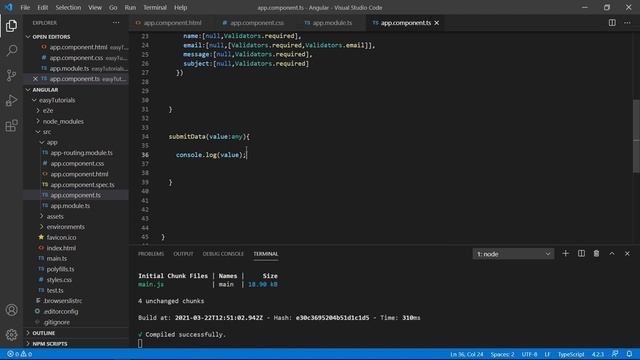Open the Search view in activity bar
Image resolution: width=640 pixels, height=360 pixels.
click(x=11, y=51)
